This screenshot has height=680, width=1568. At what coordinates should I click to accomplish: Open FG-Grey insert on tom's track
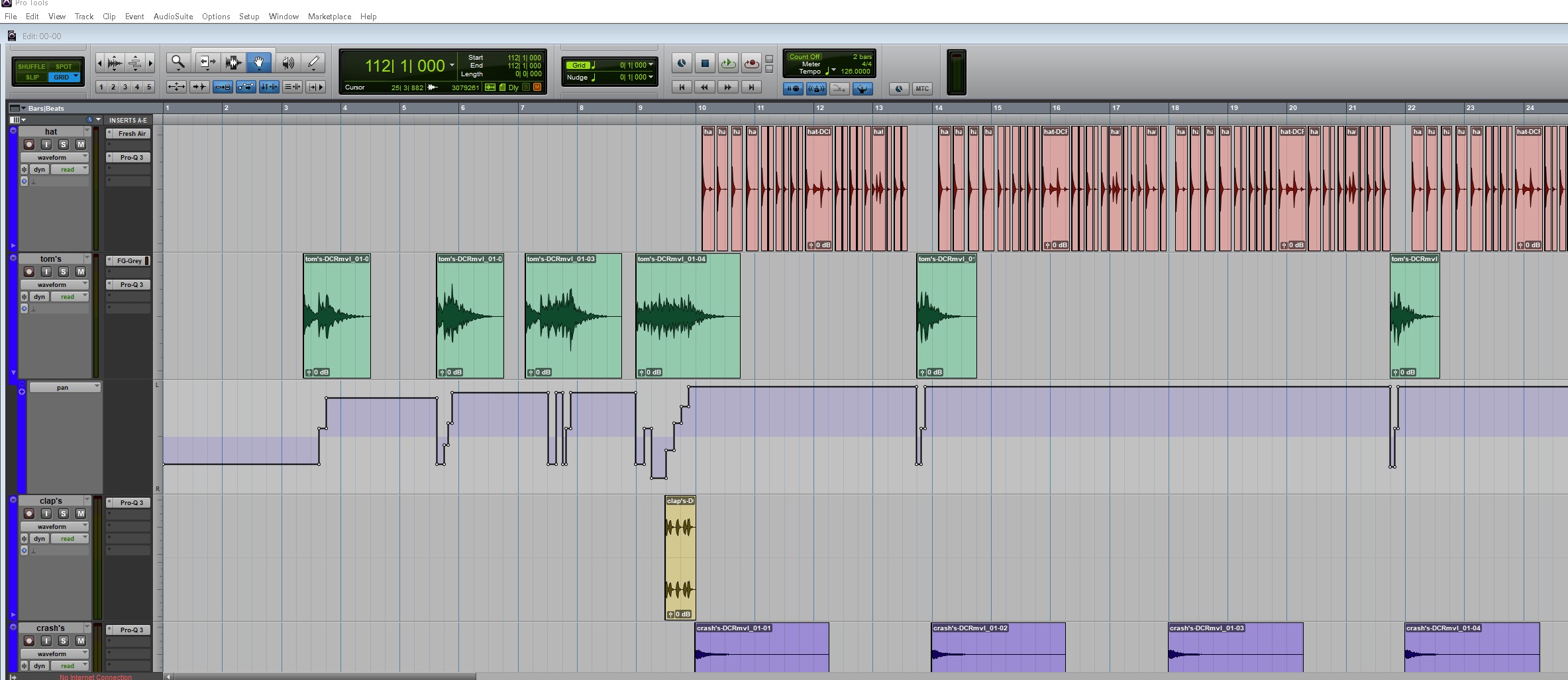tap(129, 260)
